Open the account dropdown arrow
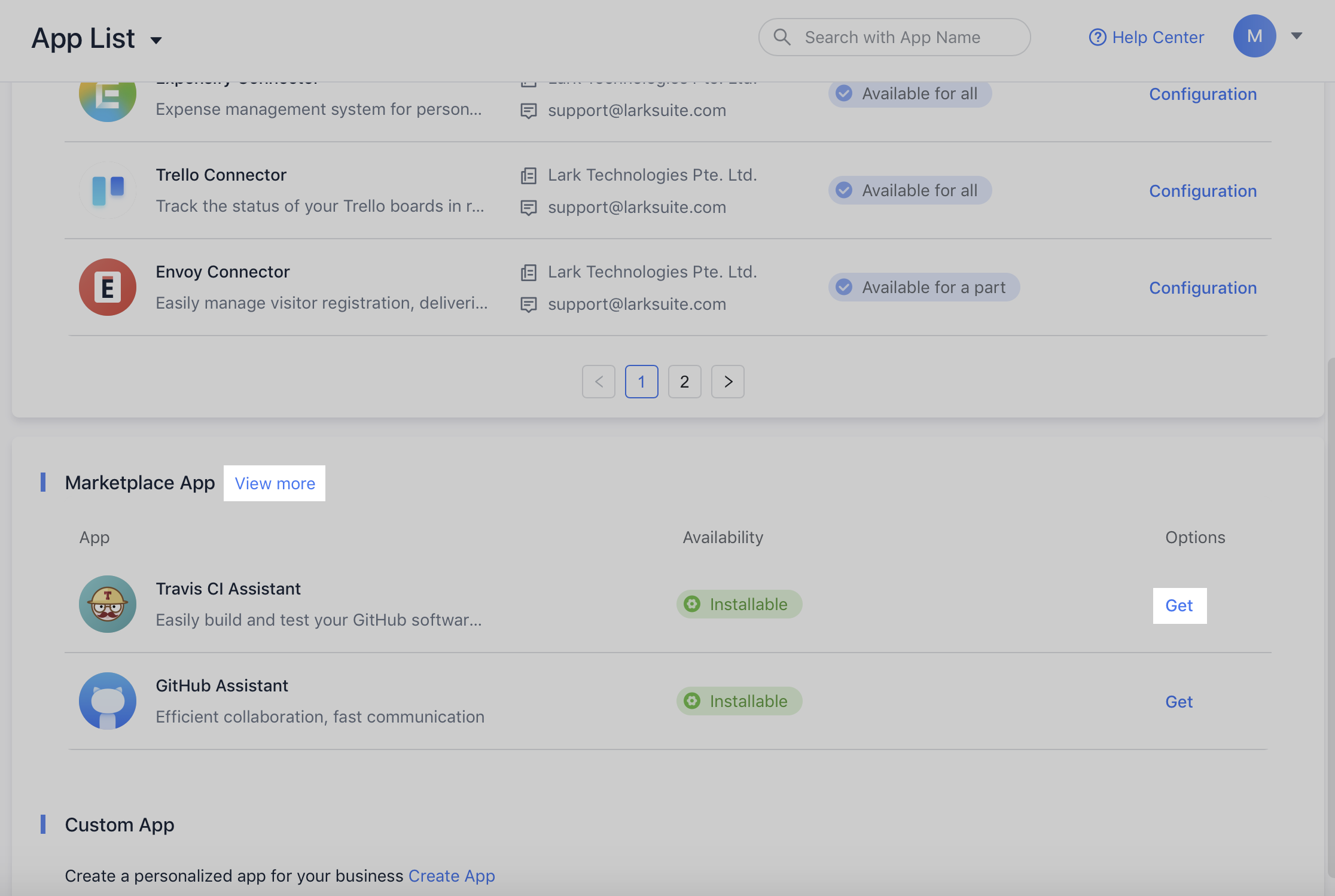This screenshot has height=896, width=1335. click(1297, 36)
